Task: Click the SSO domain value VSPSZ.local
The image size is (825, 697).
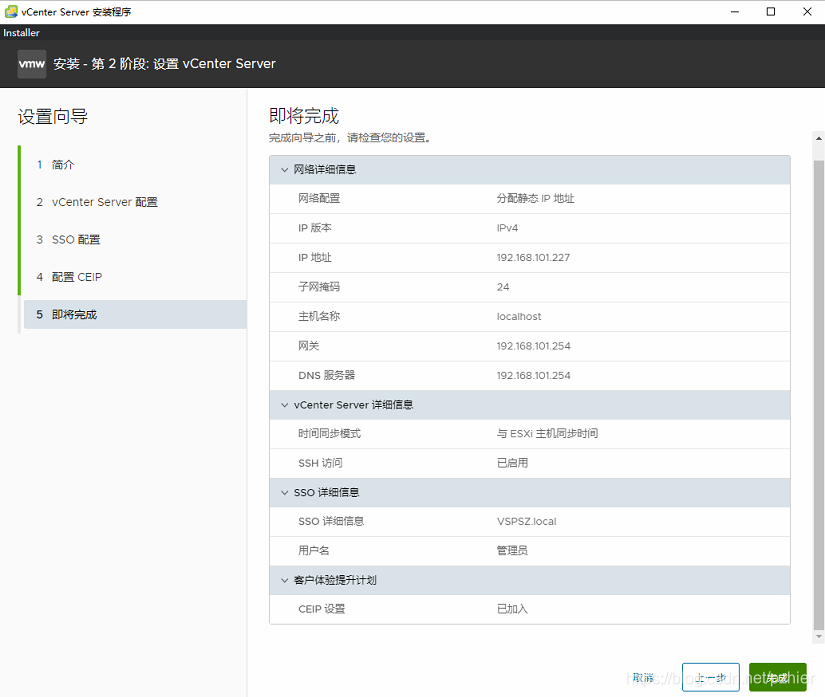Action: [526, 521]
